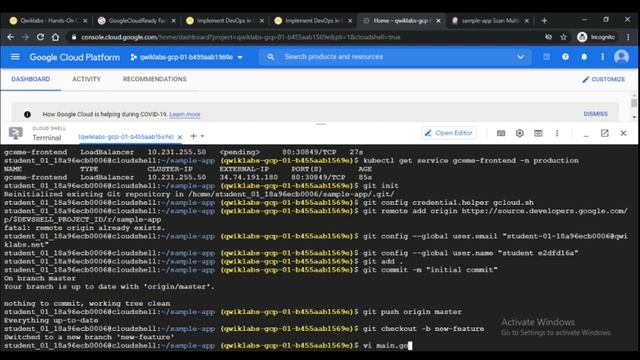Open a new browser tab
The width and height of the screenshot is (640, 360).
coord(544,20)
